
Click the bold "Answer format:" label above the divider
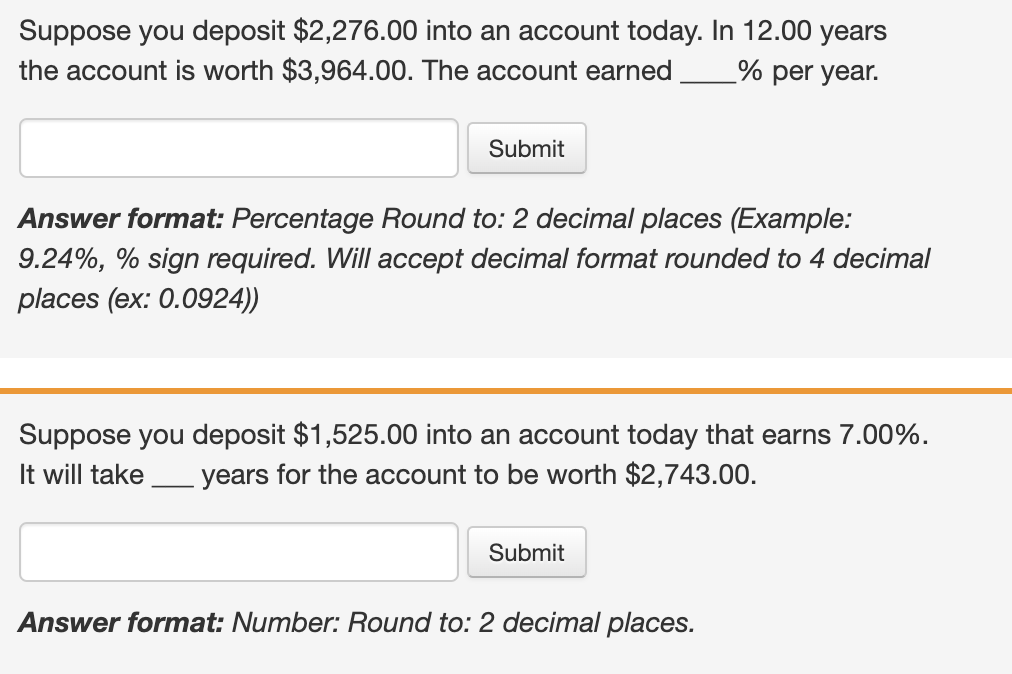click(x=122, y=218)
